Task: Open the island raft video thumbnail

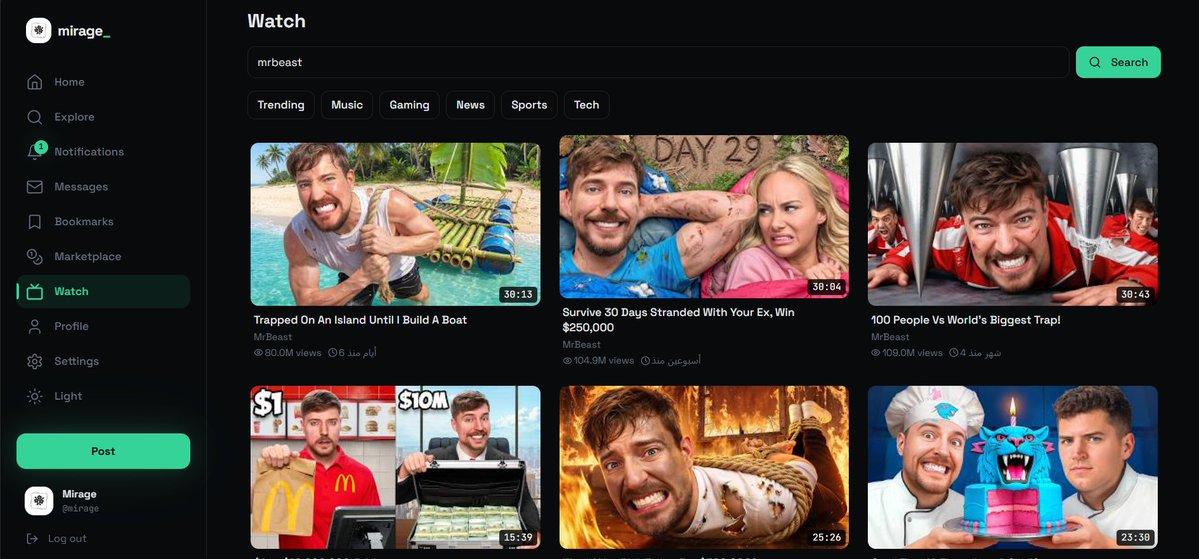Action: click(395, 224)
